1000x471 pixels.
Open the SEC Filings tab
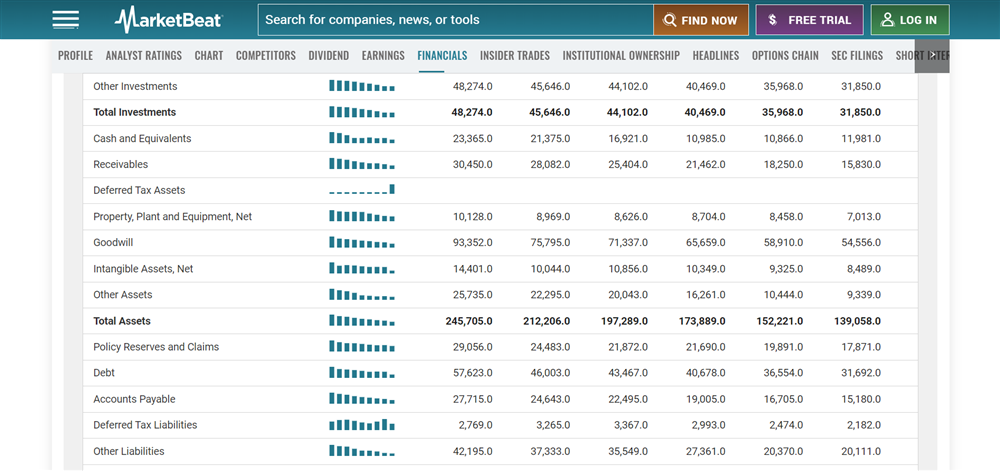tap(859, 56)
